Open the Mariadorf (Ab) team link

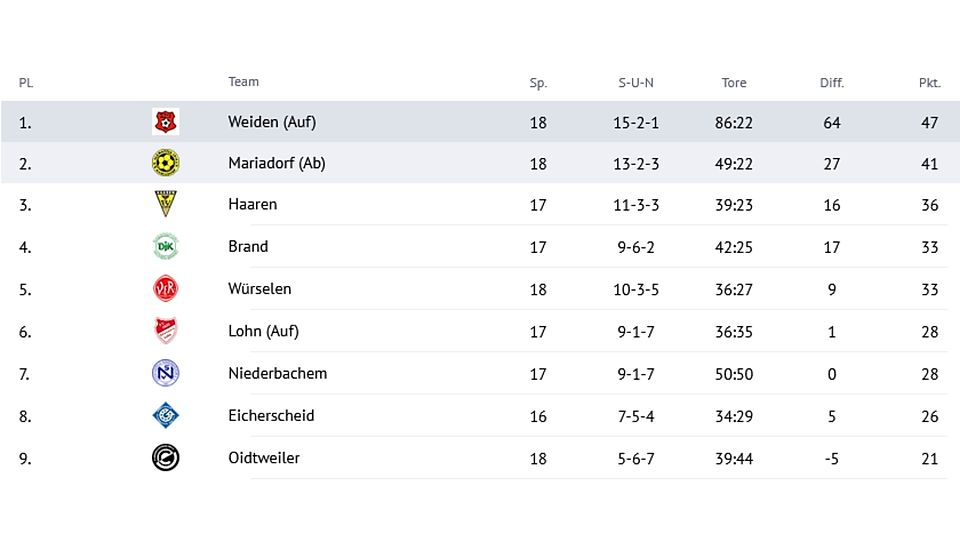[277, 163]
